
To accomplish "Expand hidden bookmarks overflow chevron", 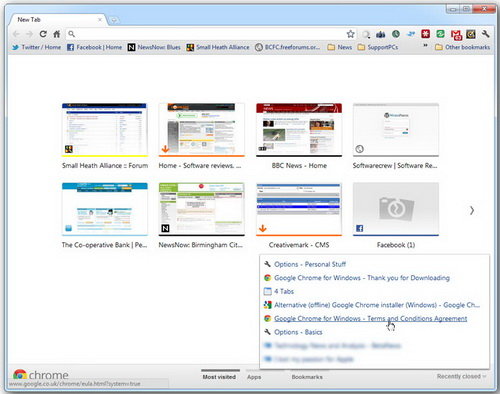I will [425, 45].
